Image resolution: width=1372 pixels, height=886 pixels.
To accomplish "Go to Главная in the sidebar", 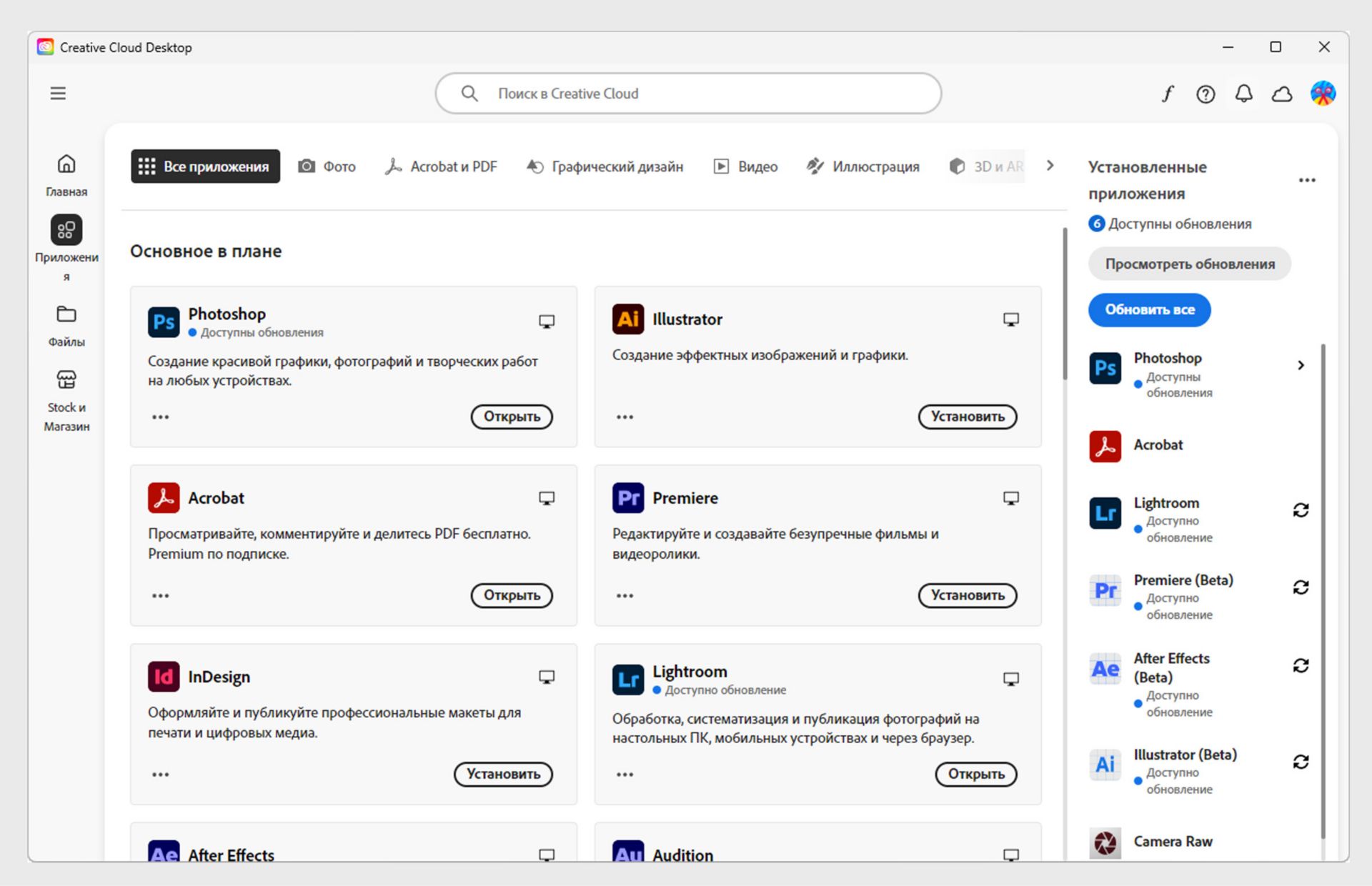I will 66,176.
